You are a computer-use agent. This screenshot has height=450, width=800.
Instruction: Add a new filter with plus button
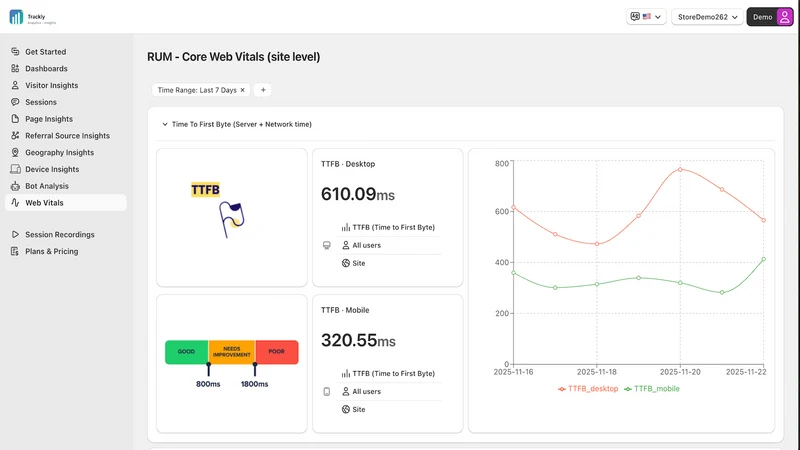(263, 90)
